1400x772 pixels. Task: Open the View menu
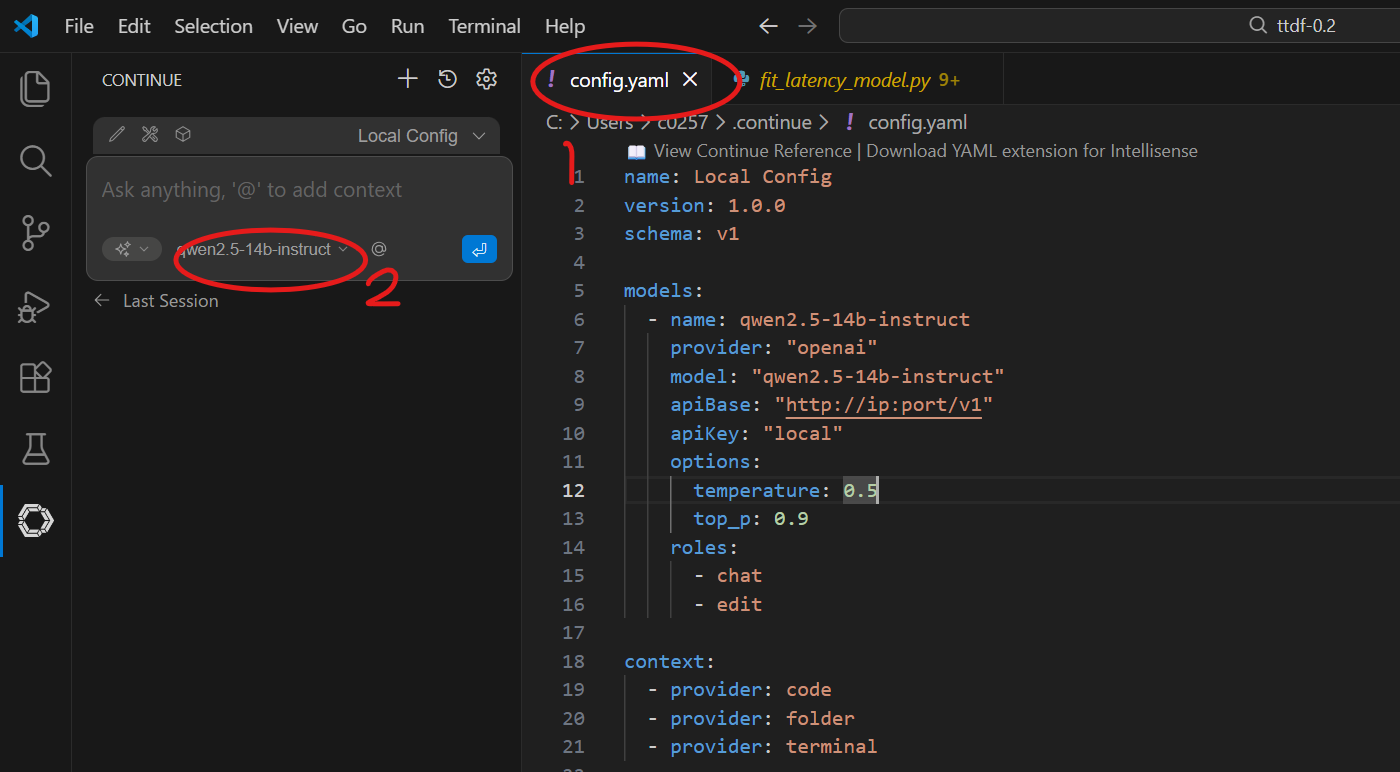click(x=297, y=26)
